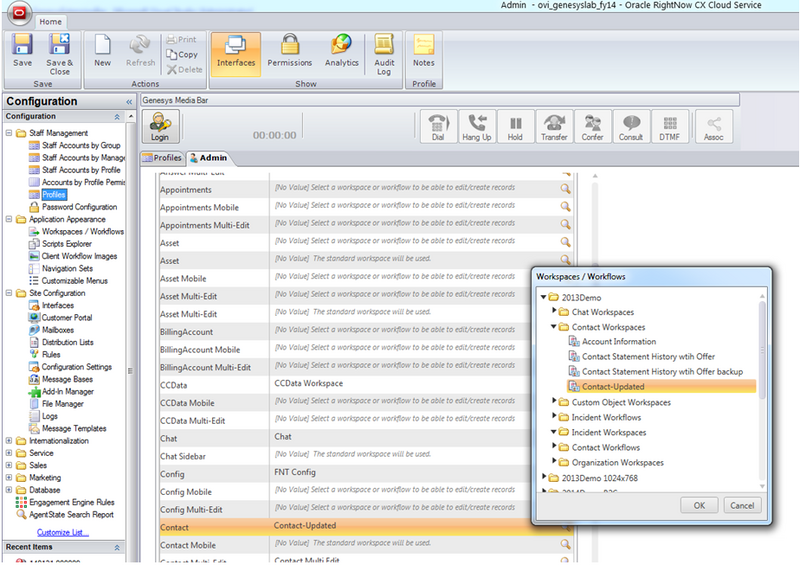Collapse the Recent Items section
Viewport: 800px width, 565px height.
pyautogui.click(x=117, y=547)
